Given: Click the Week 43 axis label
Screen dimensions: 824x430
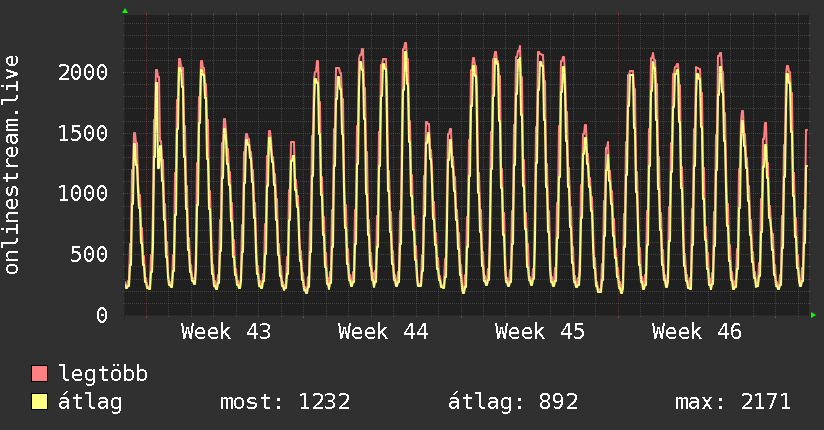Looking at the screenshot, I should (x=226, y=332).
